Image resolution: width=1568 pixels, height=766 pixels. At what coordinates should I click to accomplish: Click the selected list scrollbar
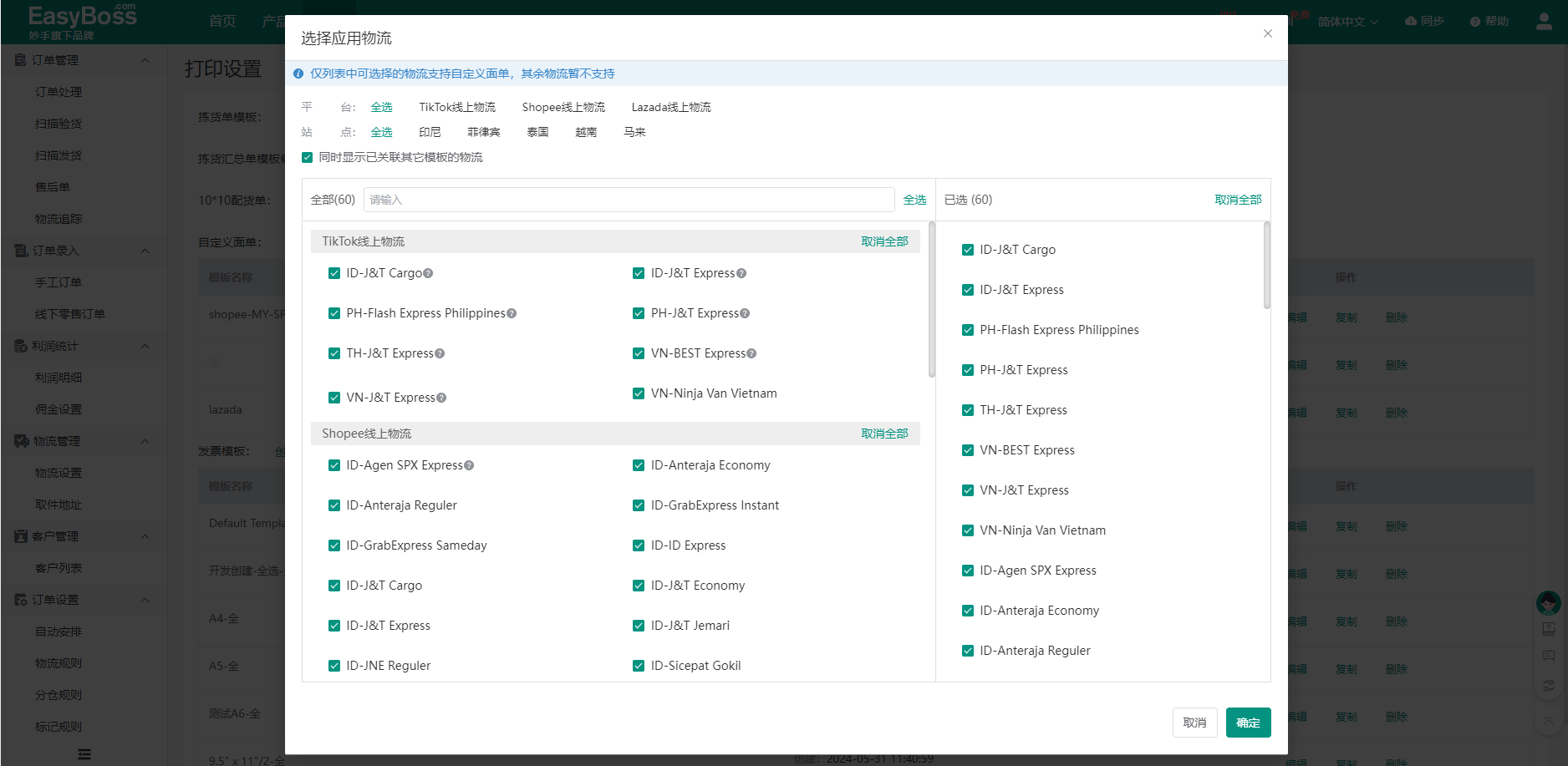coord(1267,265)
